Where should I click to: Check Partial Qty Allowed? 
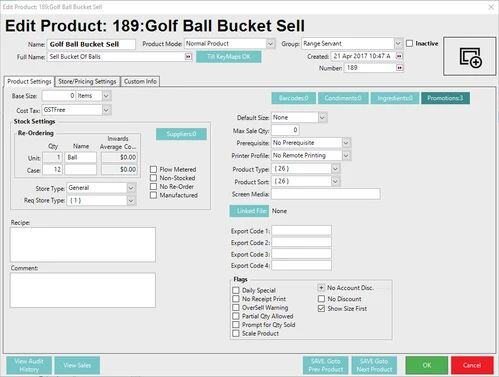(236, 316)
